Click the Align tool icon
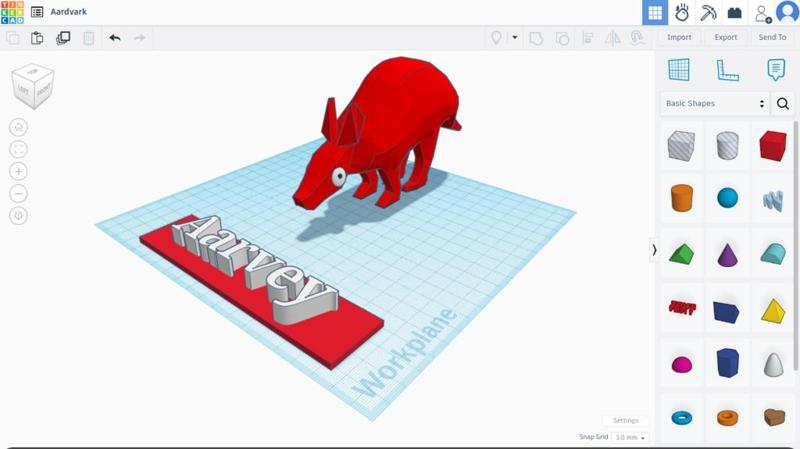The height and width of the screenshot is (449, 800). (x=588, y=38)
